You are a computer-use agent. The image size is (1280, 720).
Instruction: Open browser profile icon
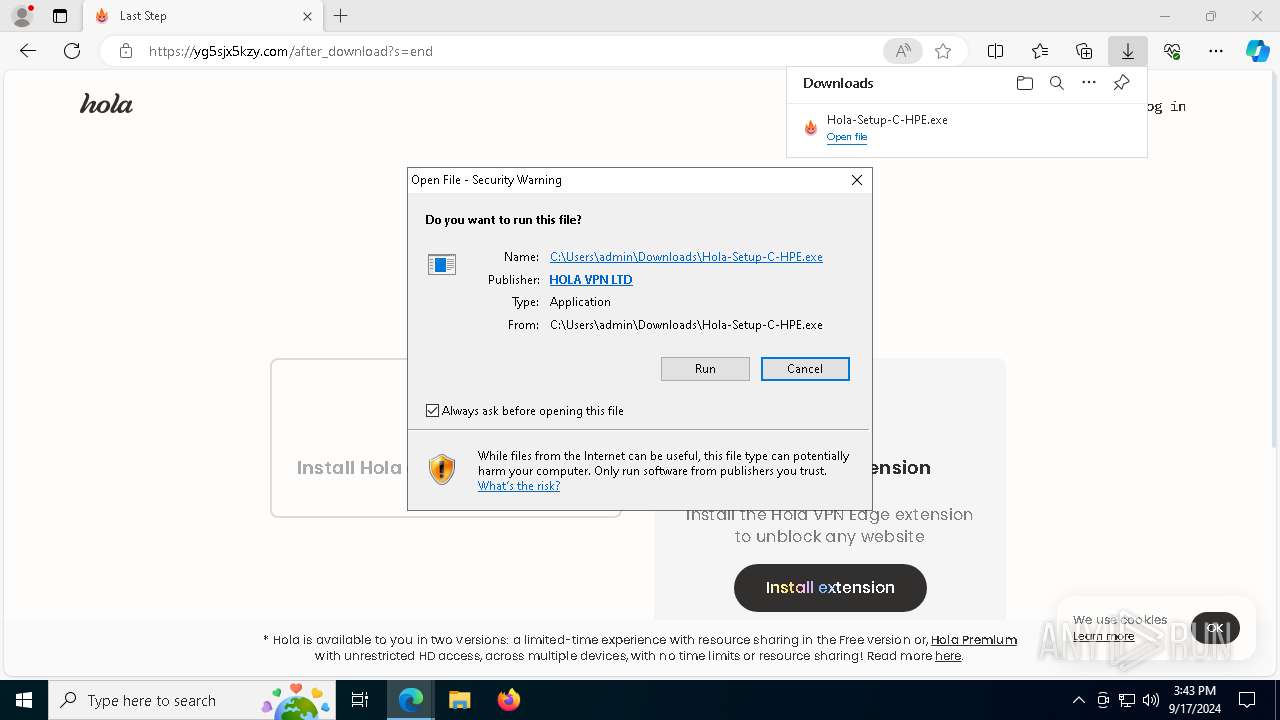pos(21,16)
